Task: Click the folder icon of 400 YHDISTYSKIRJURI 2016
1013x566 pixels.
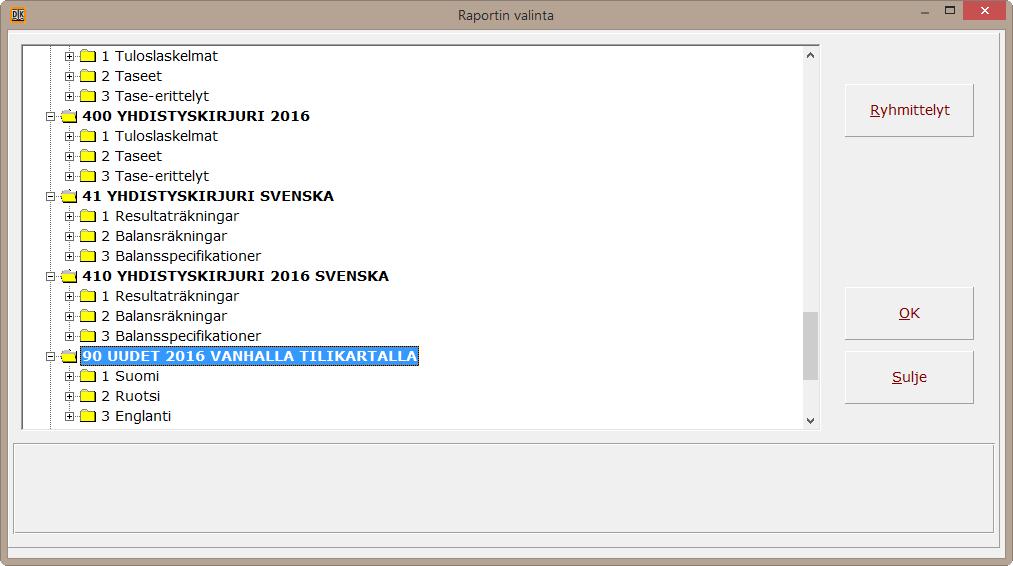Action: [x=68, y=116]
